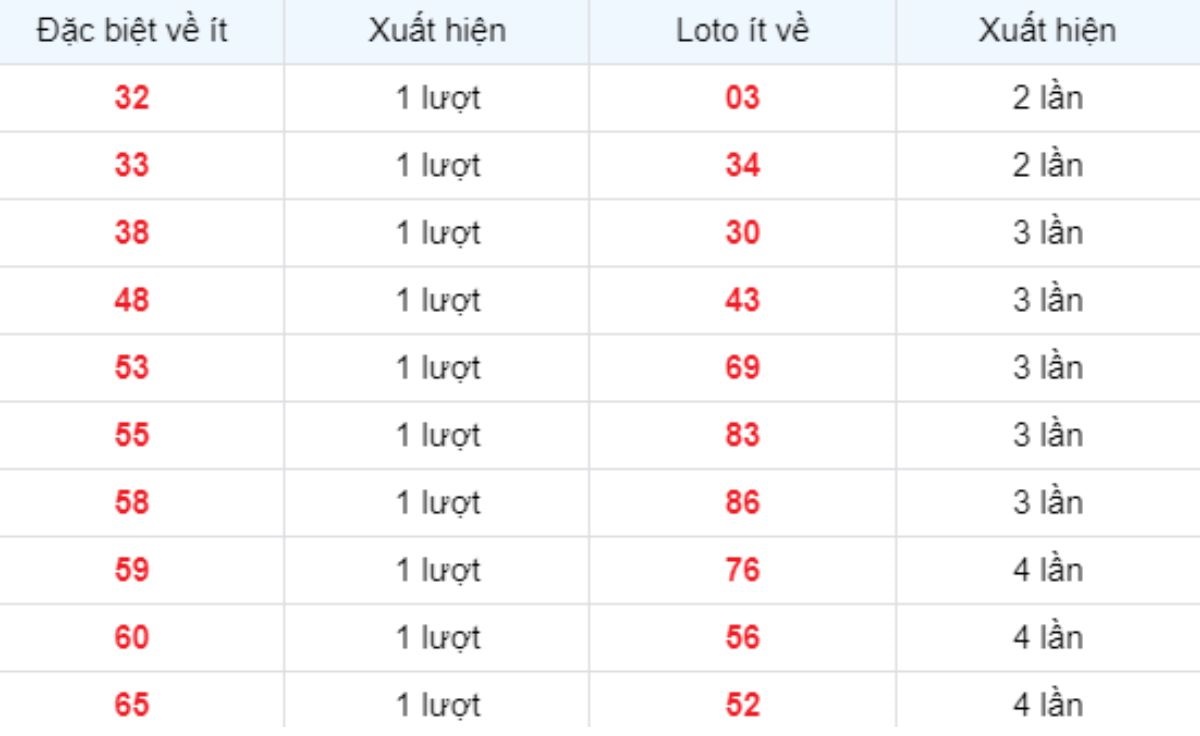Click special number 33
Screen dimensions: 1200x736
tap(132, 165)
